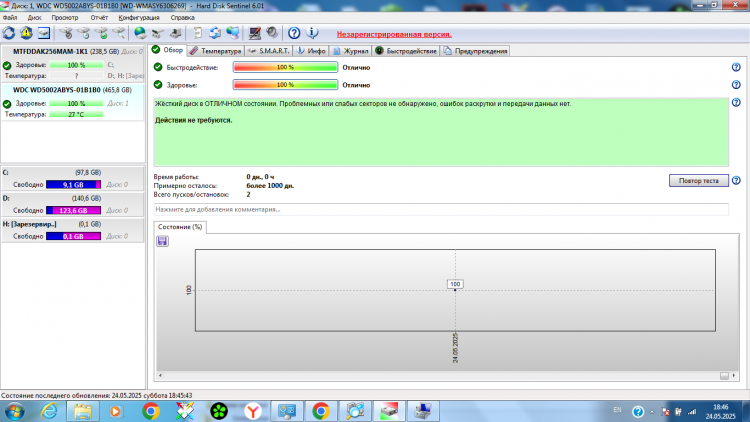The image size is (750, 422).
Task: Click the disk with clock test icon
Action: coord(84,33)
